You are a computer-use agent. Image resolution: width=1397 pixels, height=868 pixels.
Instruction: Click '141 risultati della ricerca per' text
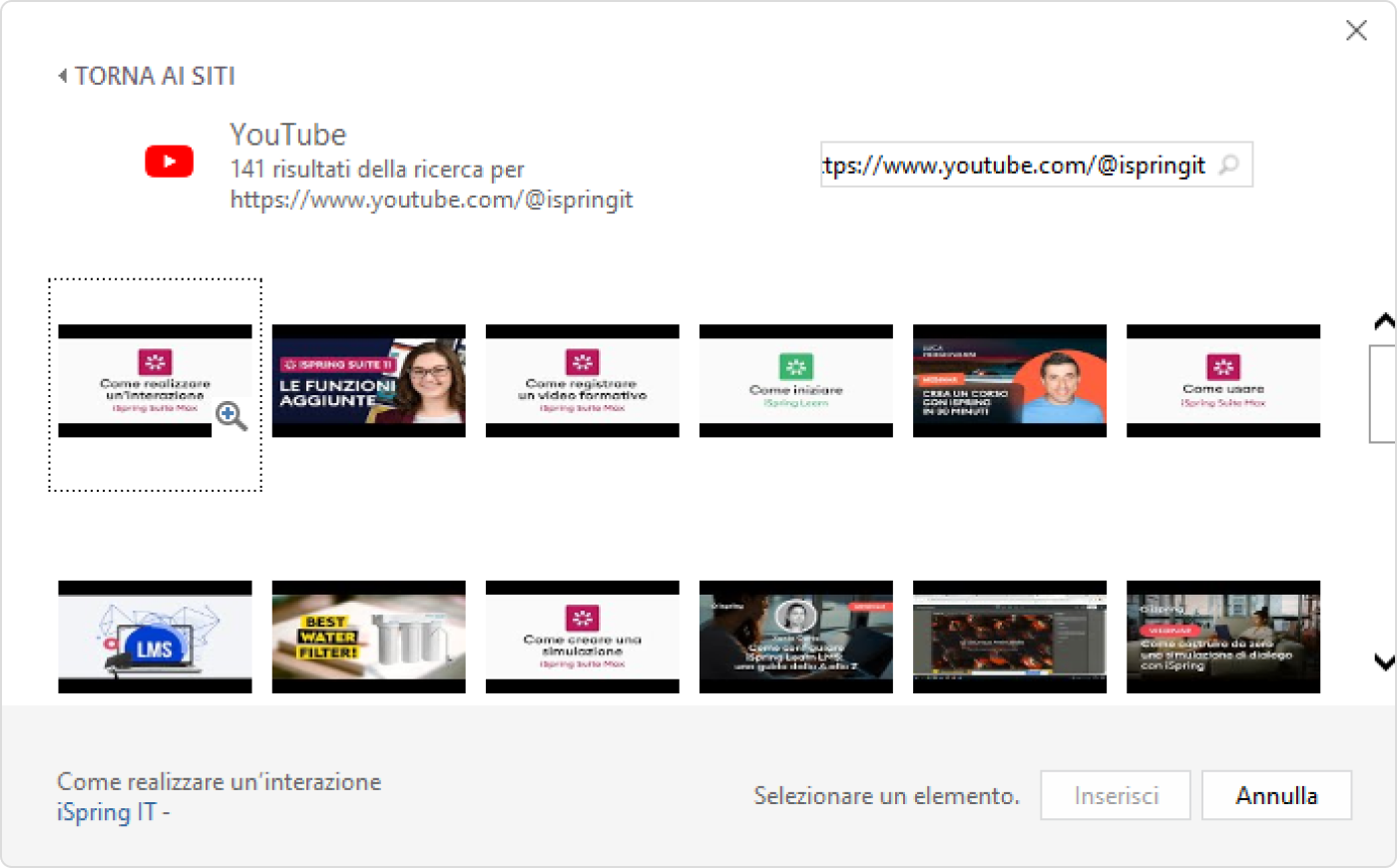(x=377, y=169)
